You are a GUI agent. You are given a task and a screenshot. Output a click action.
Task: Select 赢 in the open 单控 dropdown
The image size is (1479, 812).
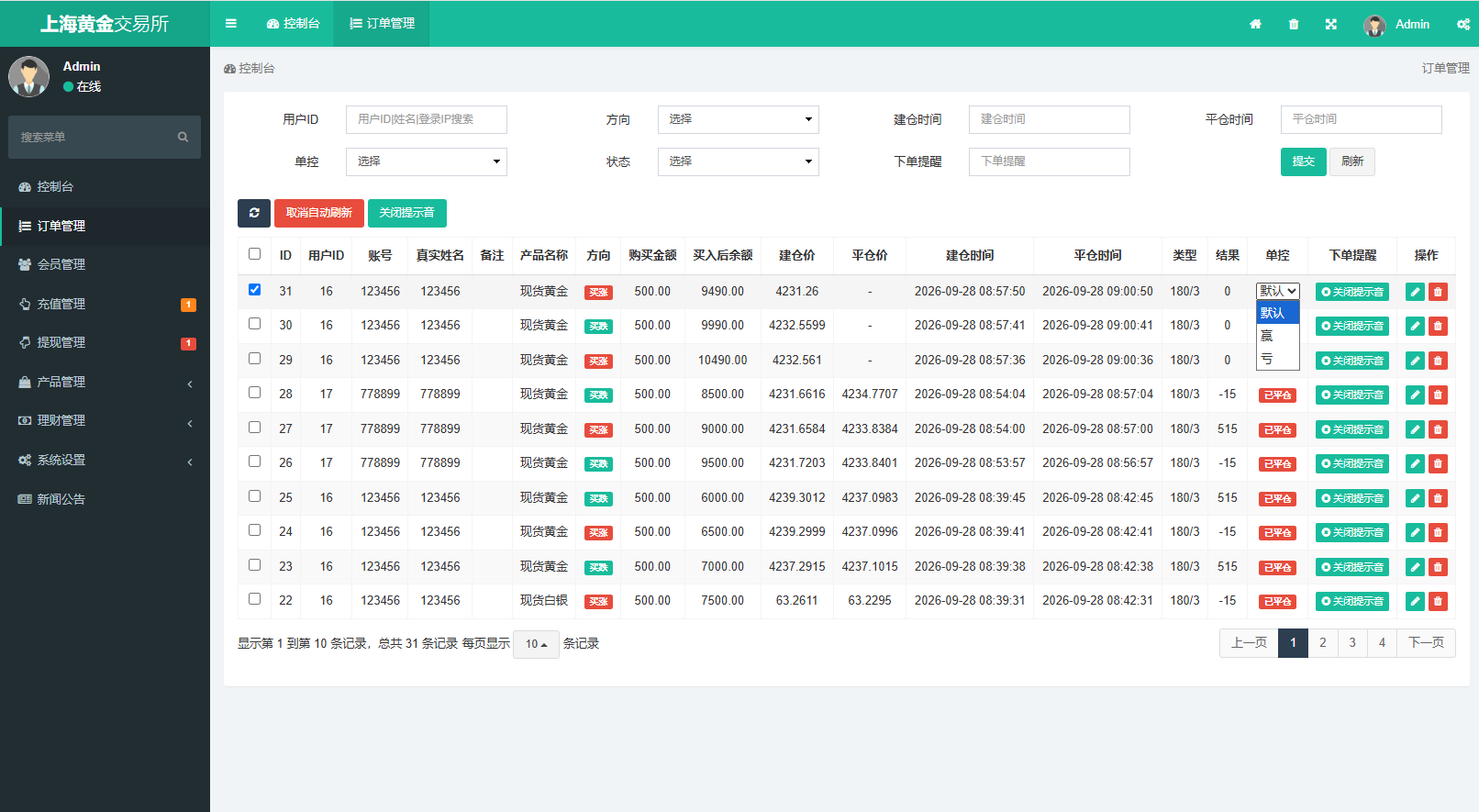1277,336
